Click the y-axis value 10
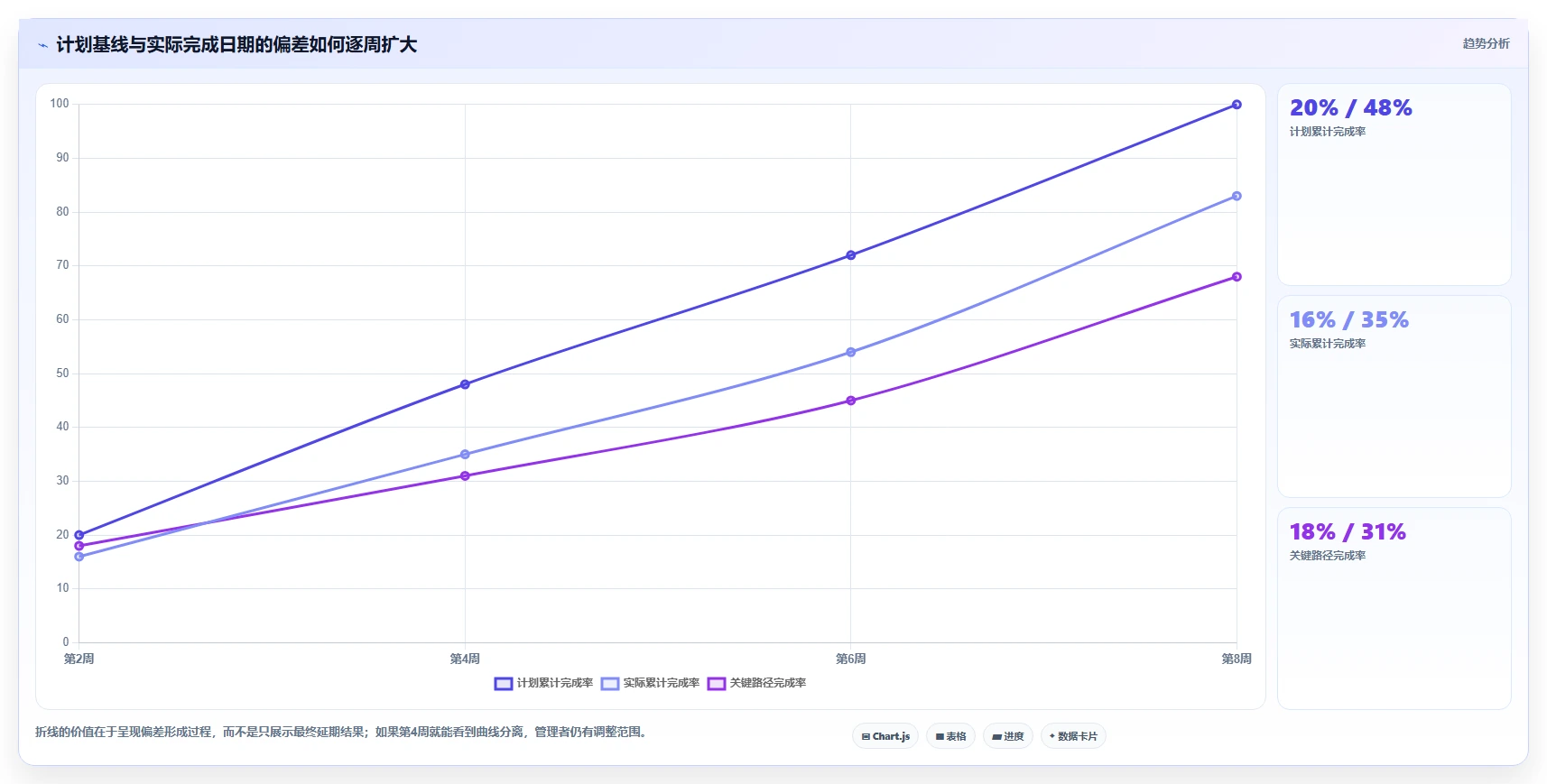 coord(62,588)
